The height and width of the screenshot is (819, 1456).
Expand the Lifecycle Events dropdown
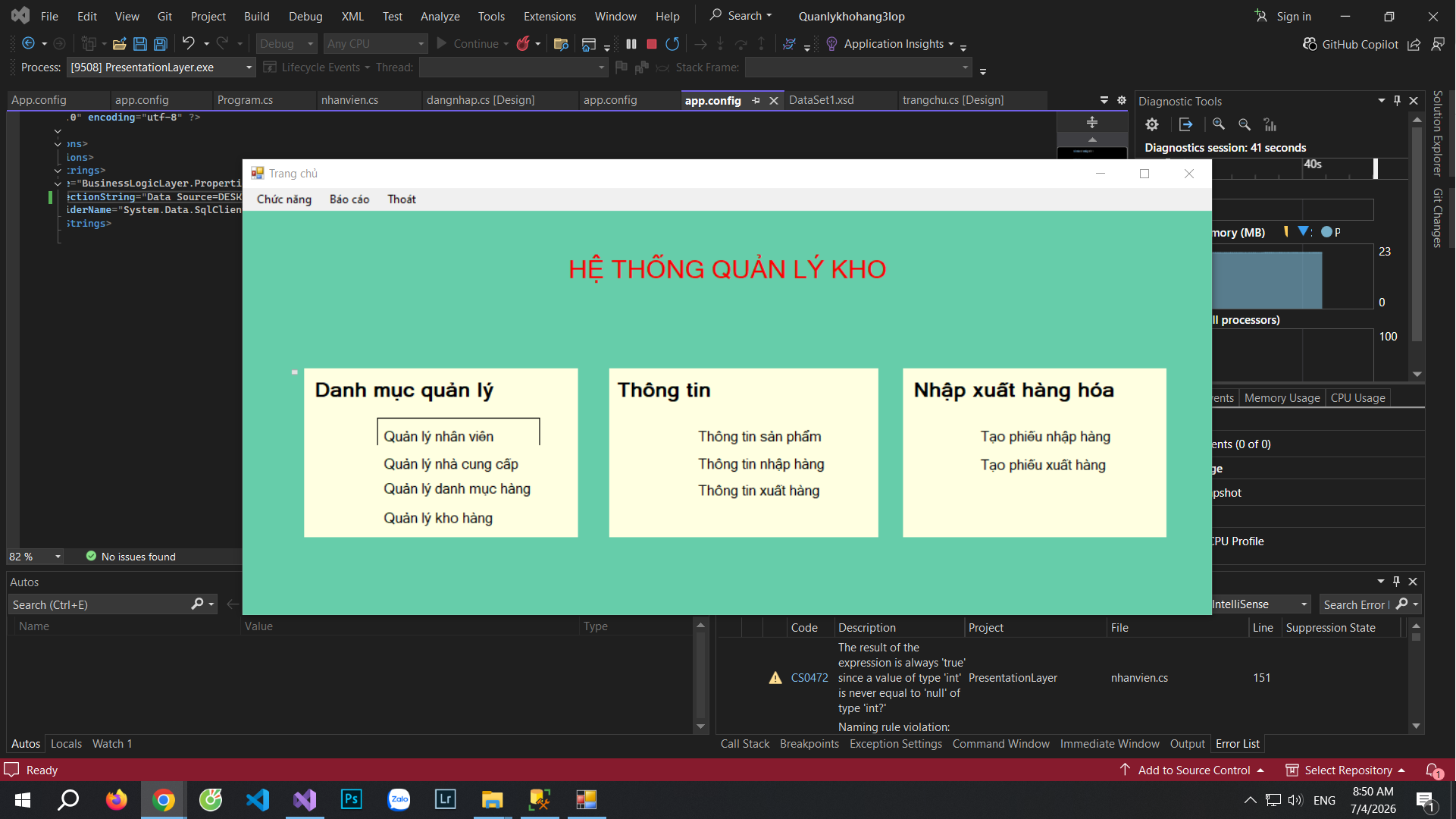[x=317, y=67]
